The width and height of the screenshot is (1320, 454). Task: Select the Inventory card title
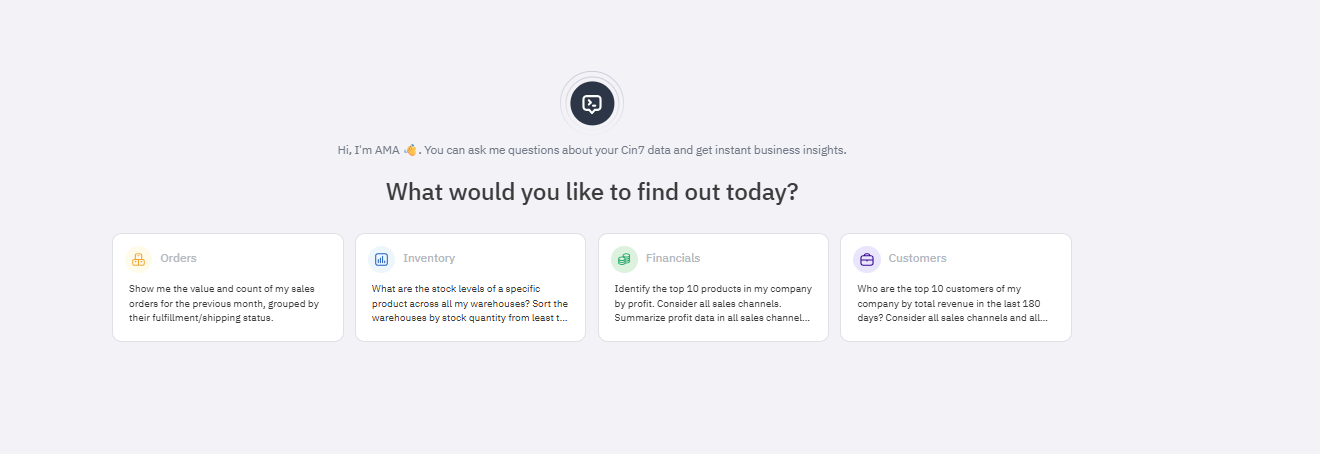[429, 258]
